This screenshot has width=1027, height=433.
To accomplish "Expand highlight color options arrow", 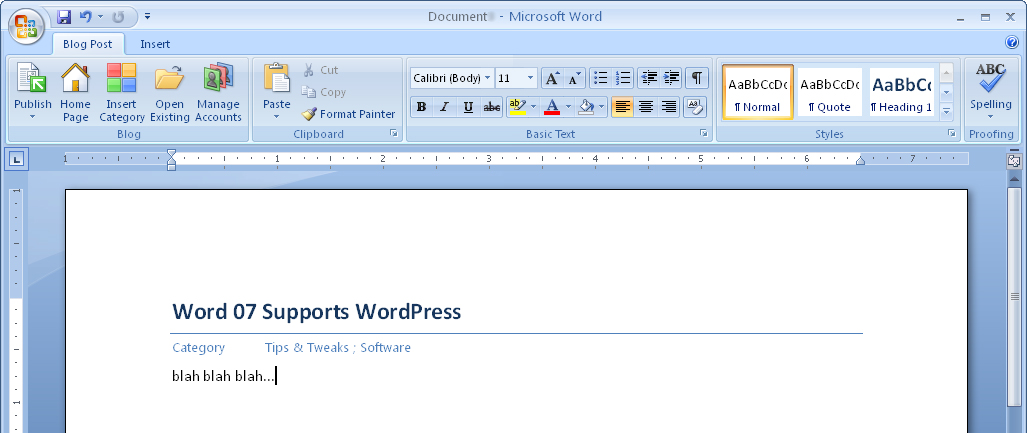I will point(533,107).
